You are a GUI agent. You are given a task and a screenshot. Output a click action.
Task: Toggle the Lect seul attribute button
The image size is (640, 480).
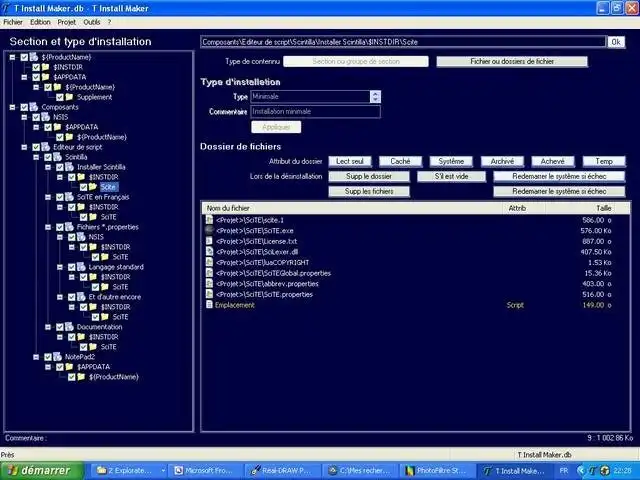[350, 161]
